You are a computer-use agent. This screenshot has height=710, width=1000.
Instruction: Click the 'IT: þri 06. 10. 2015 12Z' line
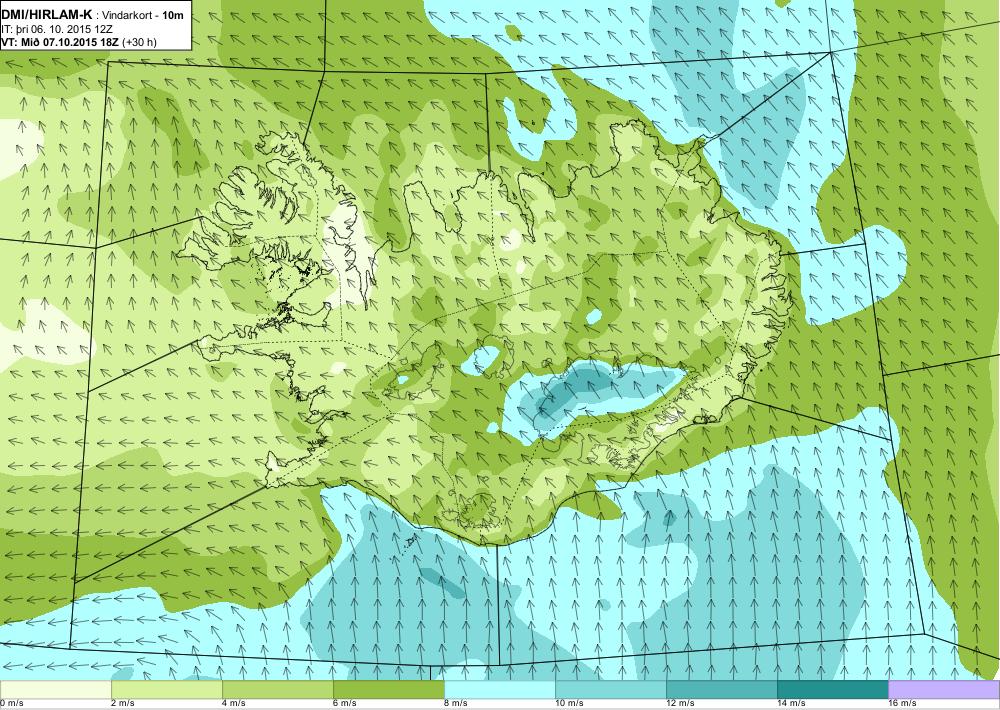57,29
